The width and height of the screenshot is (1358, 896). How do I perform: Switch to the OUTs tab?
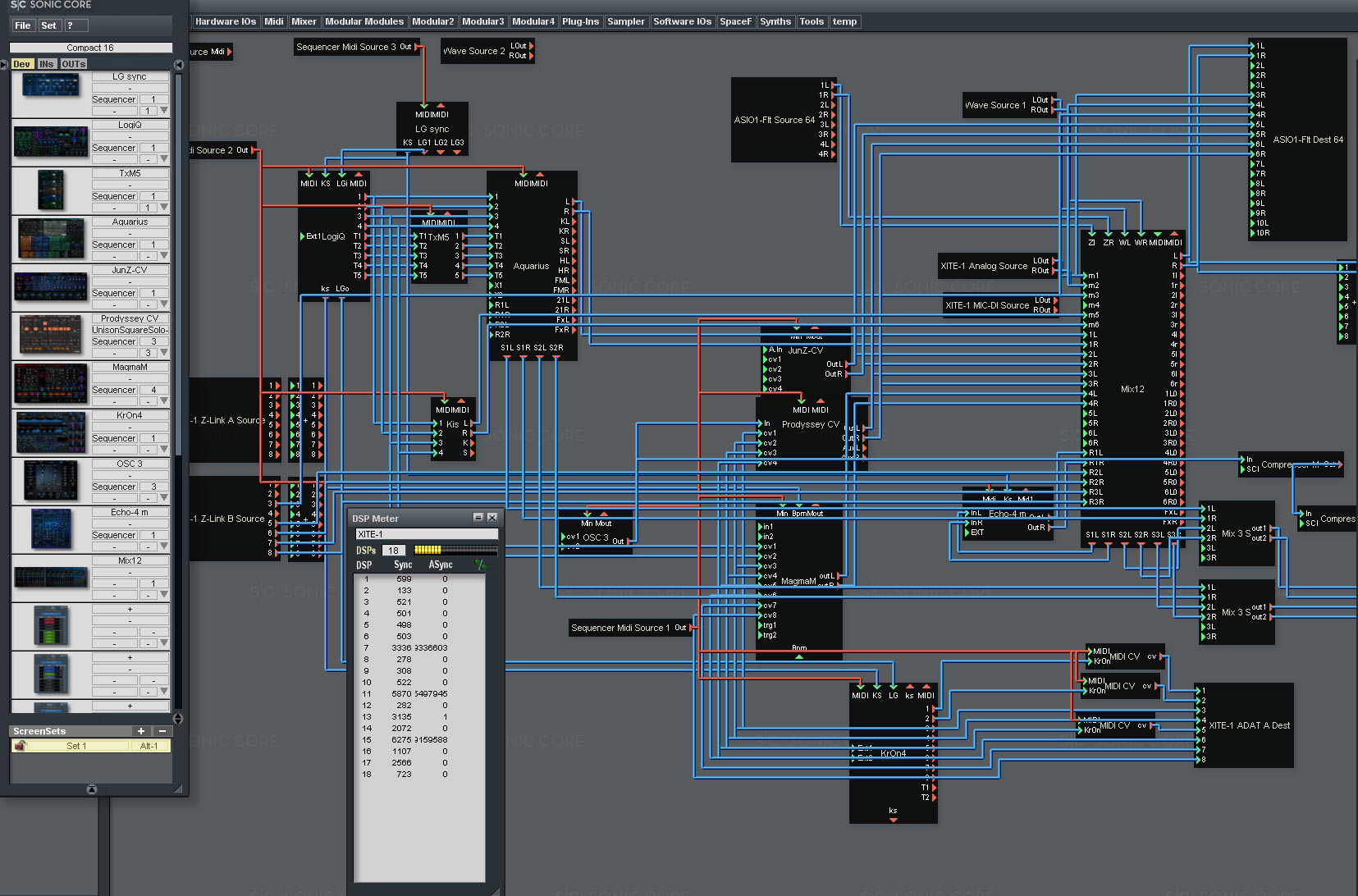click(x=73, y=64)
